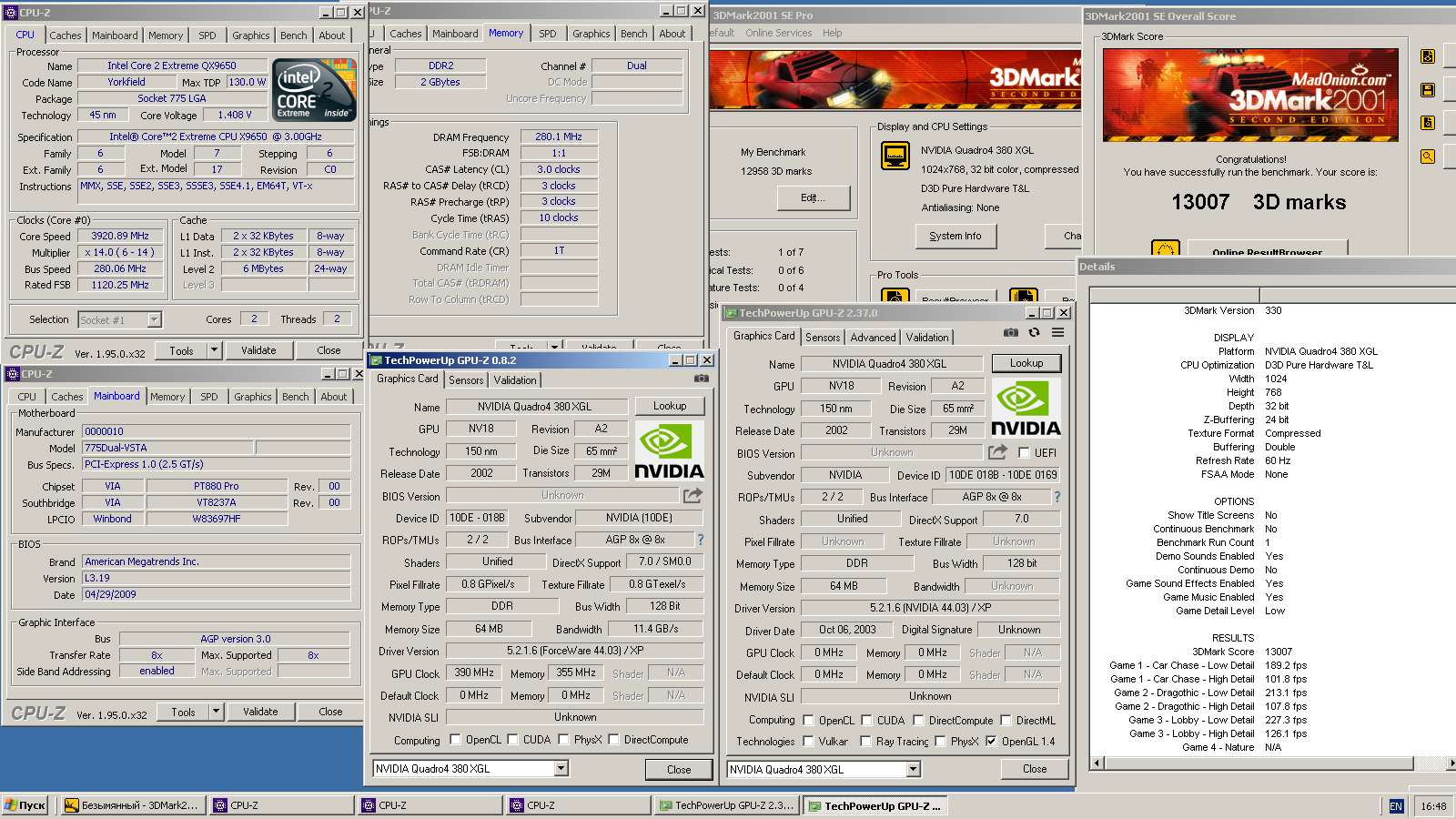Click Validate button in top CPU-Z window
Viewport: 1456px width, 819px height.
click(x=258, y=350)
